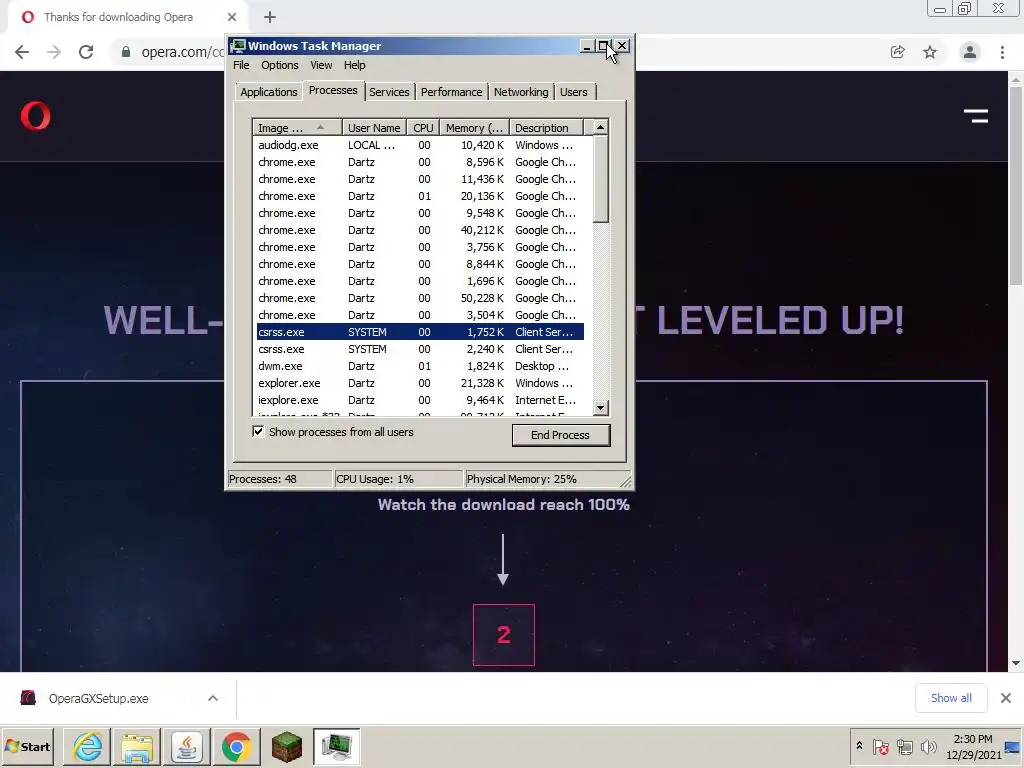Screen dimensions: 1024x768
Task: Open a new Chrome tab
Action: 270,18
